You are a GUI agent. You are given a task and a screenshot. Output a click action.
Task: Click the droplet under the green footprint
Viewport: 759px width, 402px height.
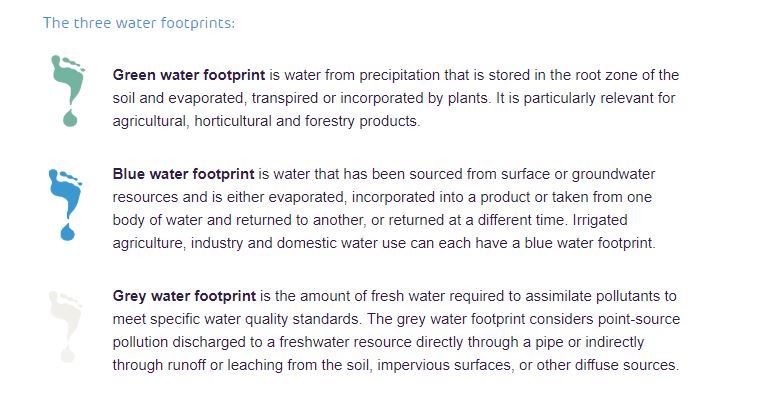coord(69,119)
